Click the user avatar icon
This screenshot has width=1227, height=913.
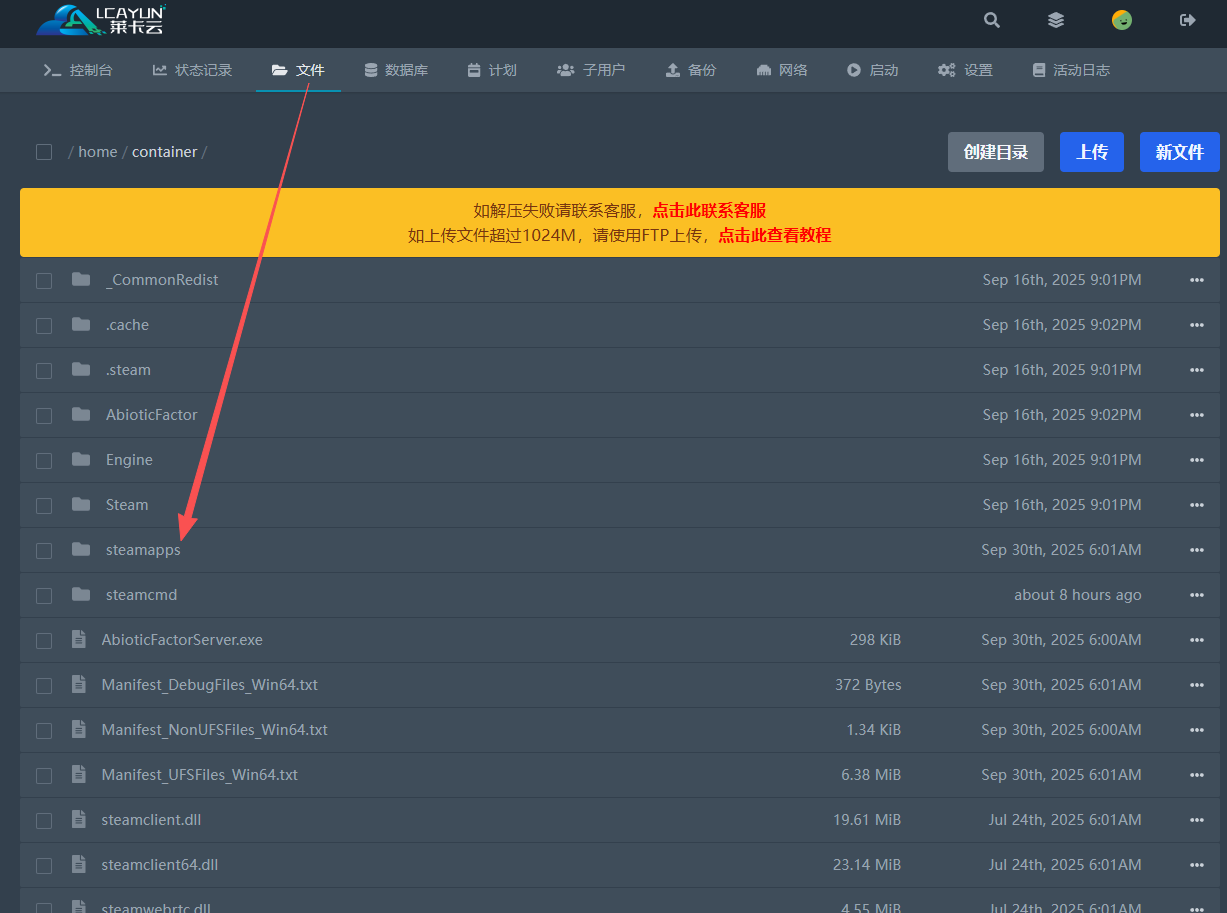(1122, 20)
